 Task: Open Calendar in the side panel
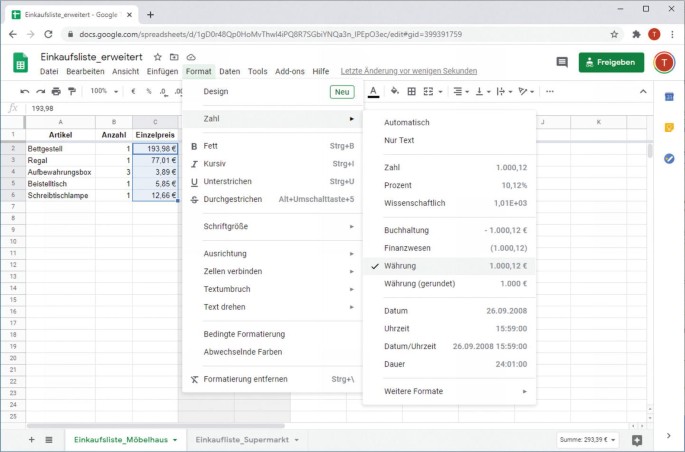coord(669,97)
